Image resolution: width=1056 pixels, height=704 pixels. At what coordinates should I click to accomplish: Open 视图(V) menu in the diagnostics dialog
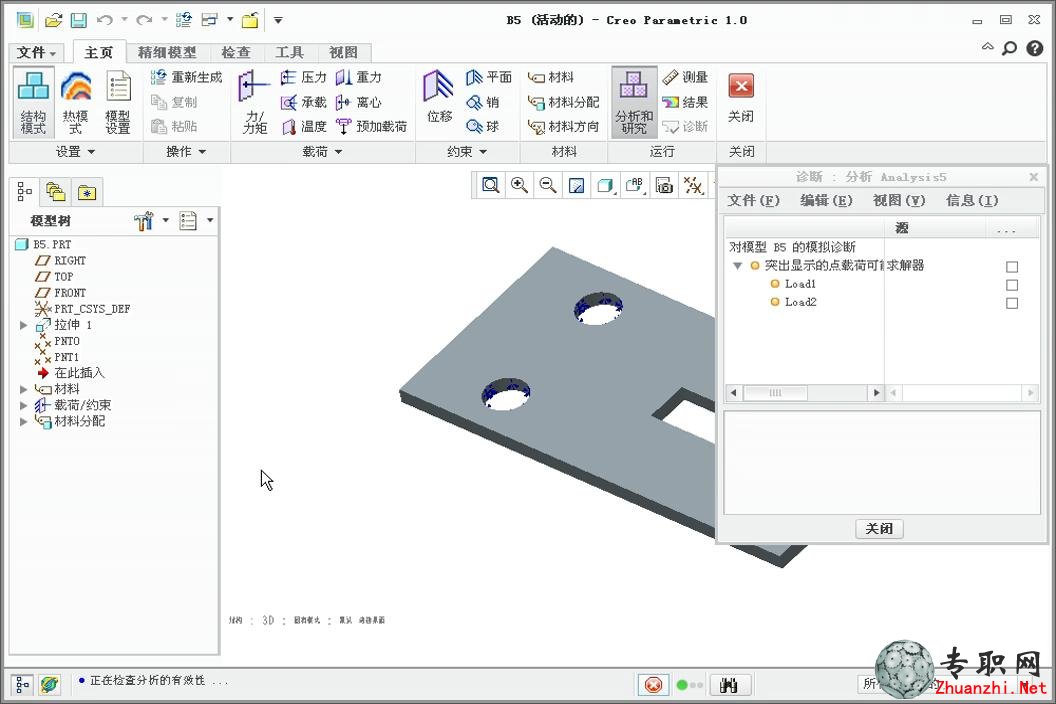[899, 200]
